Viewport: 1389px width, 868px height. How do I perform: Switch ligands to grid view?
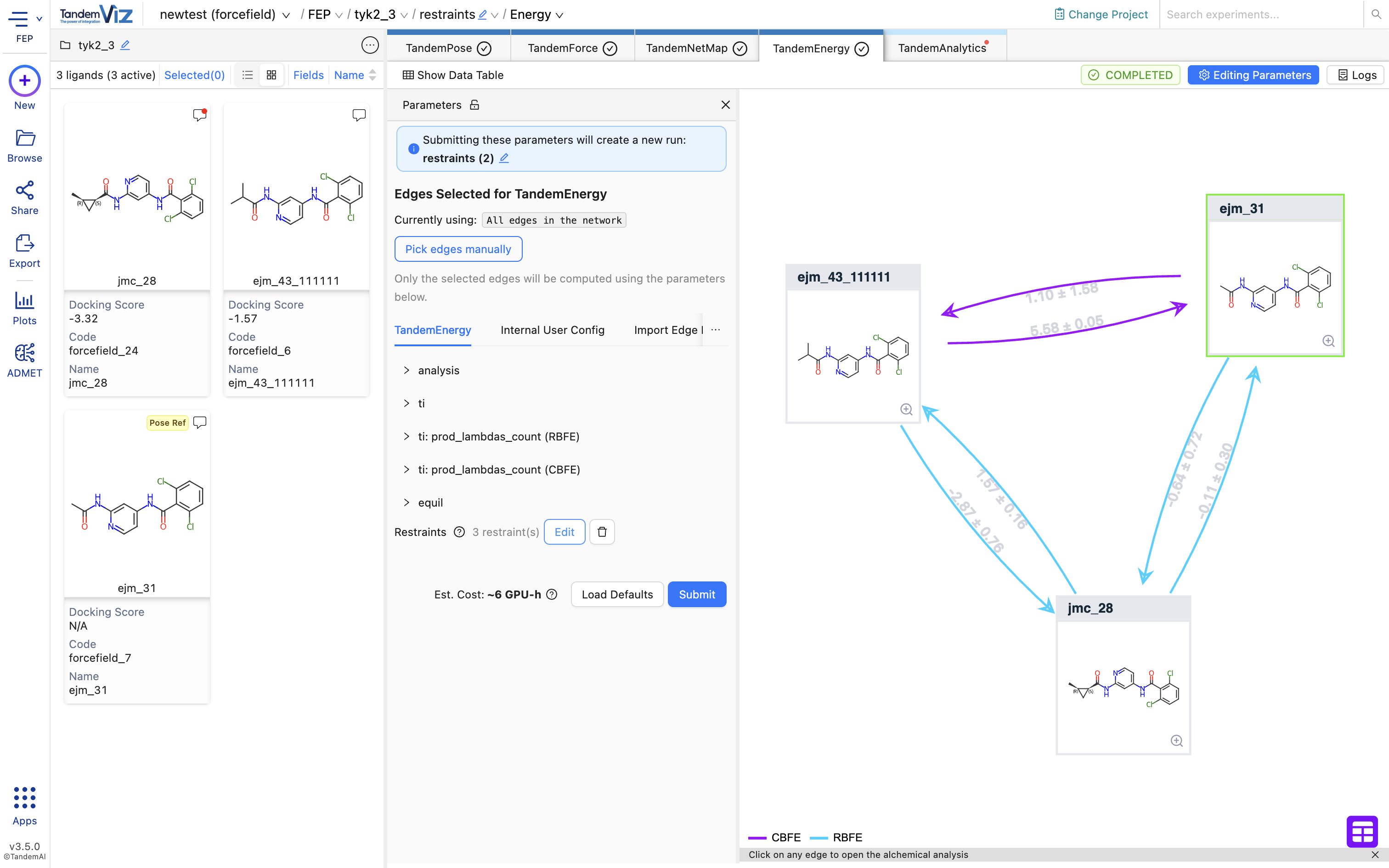tap(271, 75)
